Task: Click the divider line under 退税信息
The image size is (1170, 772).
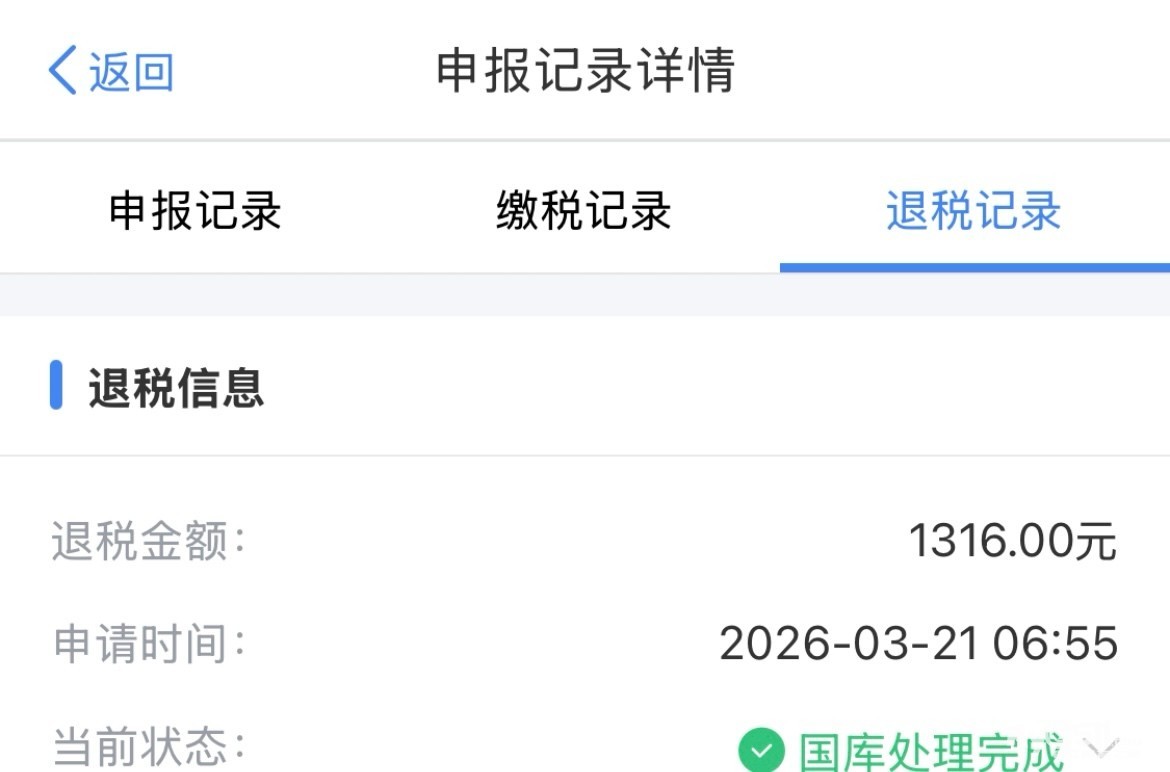Action: coord(585,455)
